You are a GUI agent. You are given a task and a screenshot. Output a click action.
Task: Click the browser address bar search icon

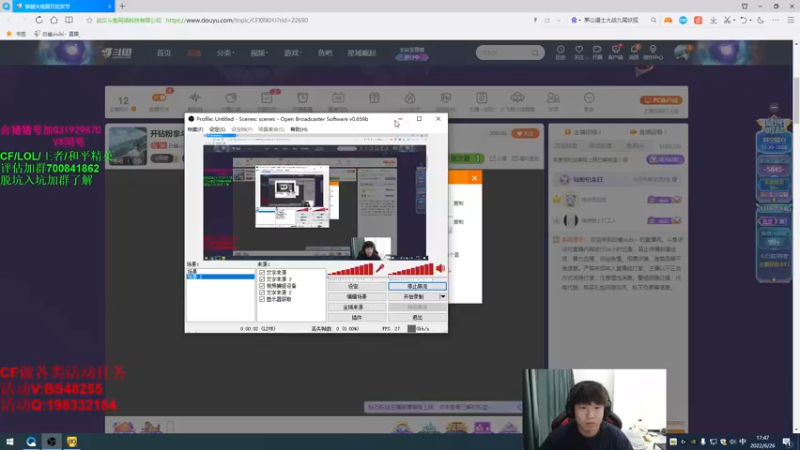click(x=653, y=20)
